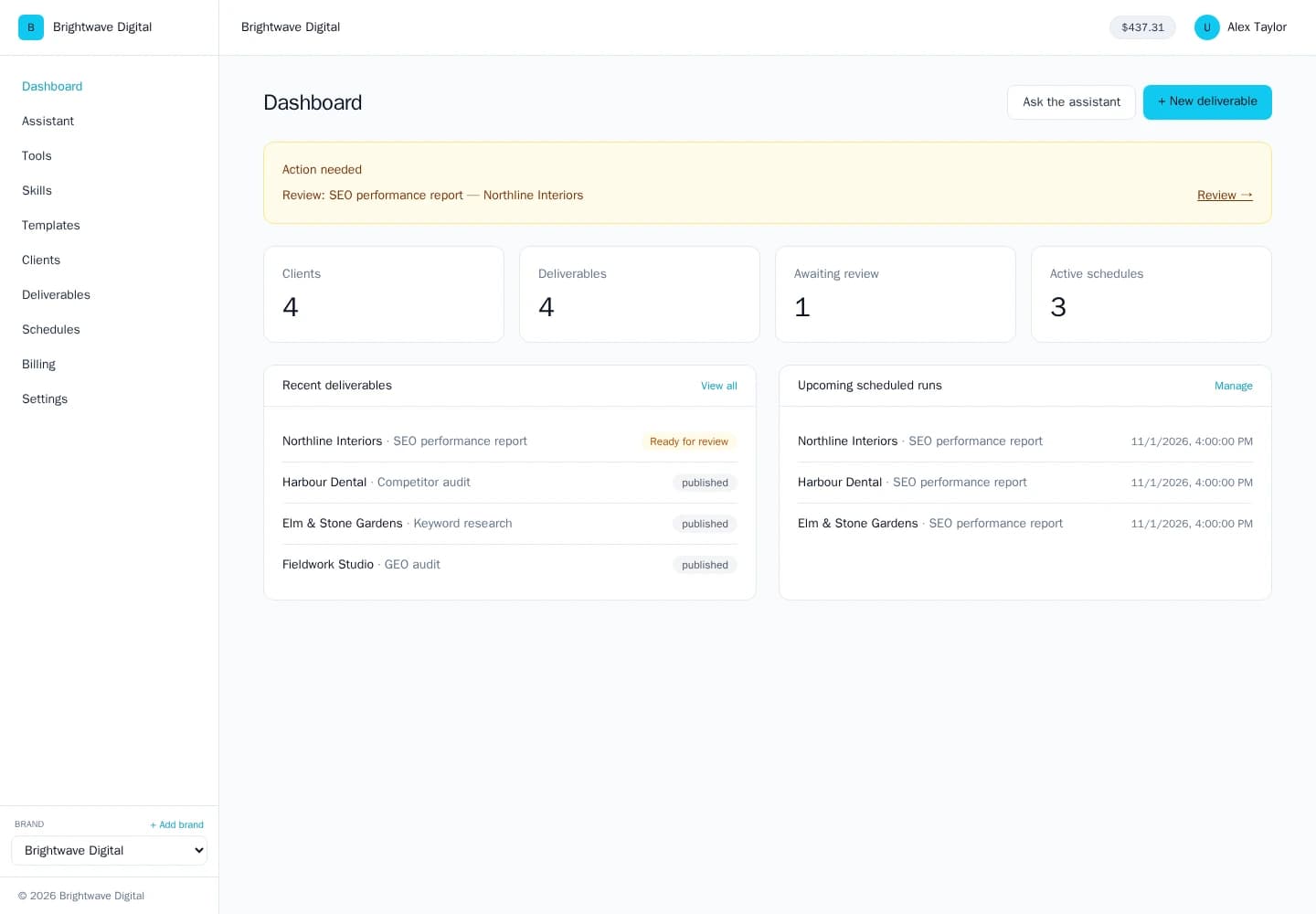Open Templates from the sidebar

(x=51, y=225)
